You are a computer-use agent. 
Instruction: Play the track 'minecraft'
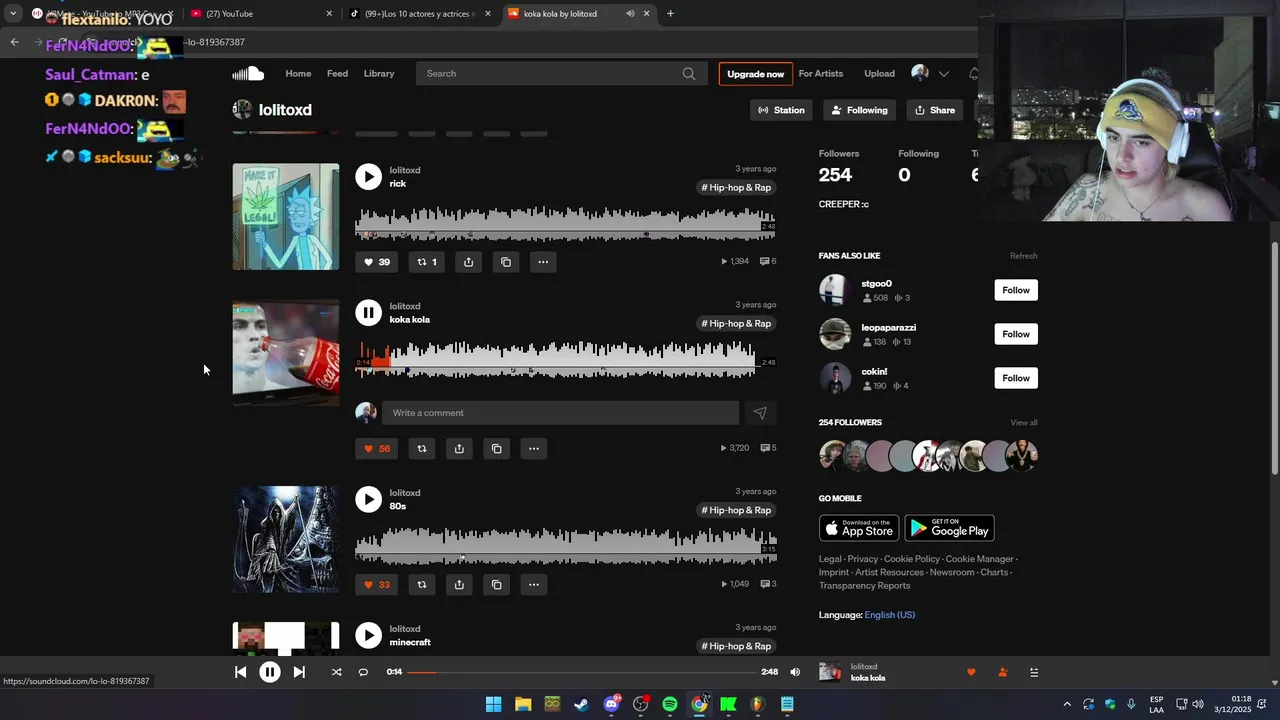pos(368,636)
